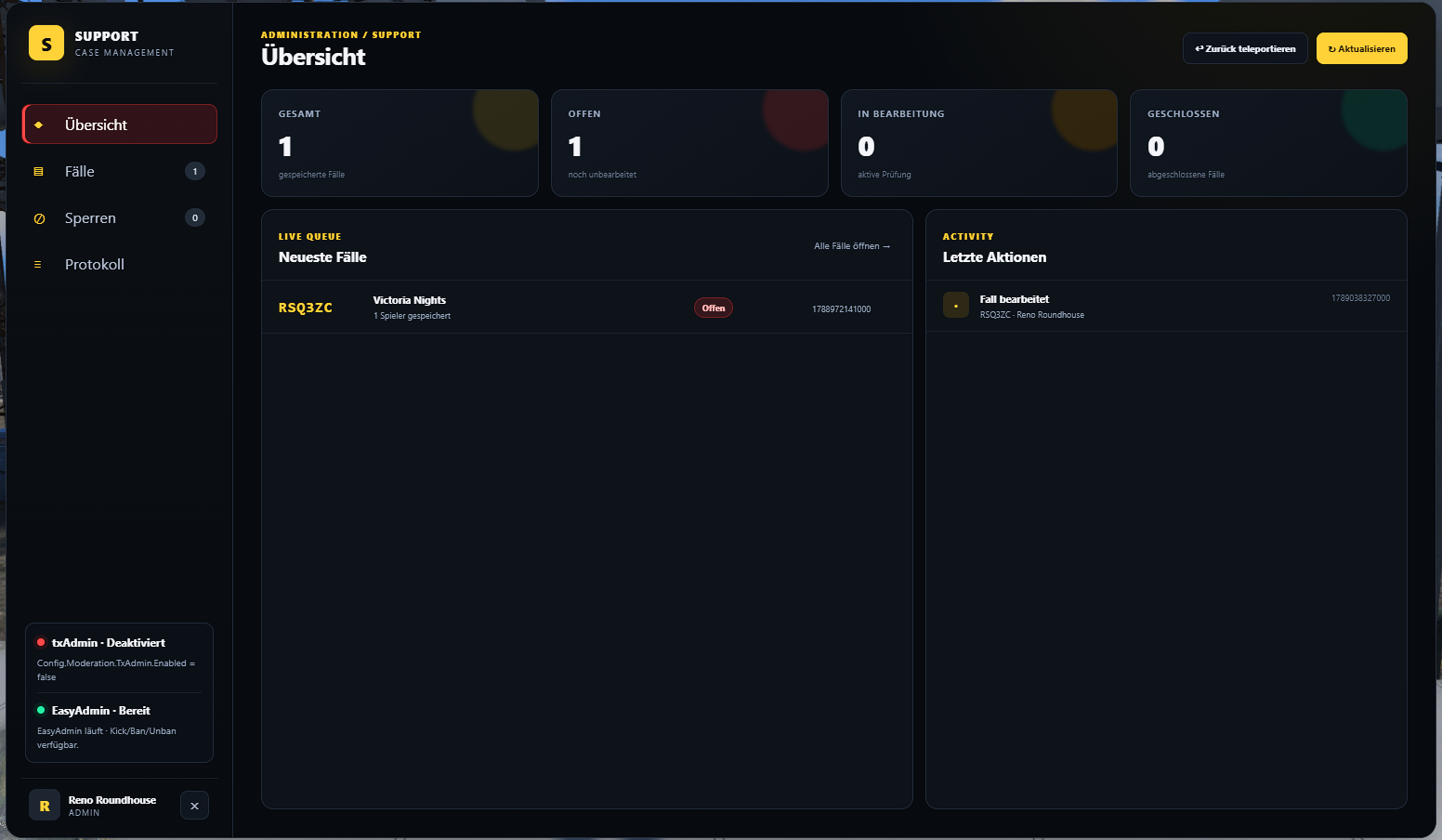Image resolution: width=1442 pixels, height=840 pixels.
Task: Click the 1 Spieler gespeichert text
Action: (x=413, y=316)
